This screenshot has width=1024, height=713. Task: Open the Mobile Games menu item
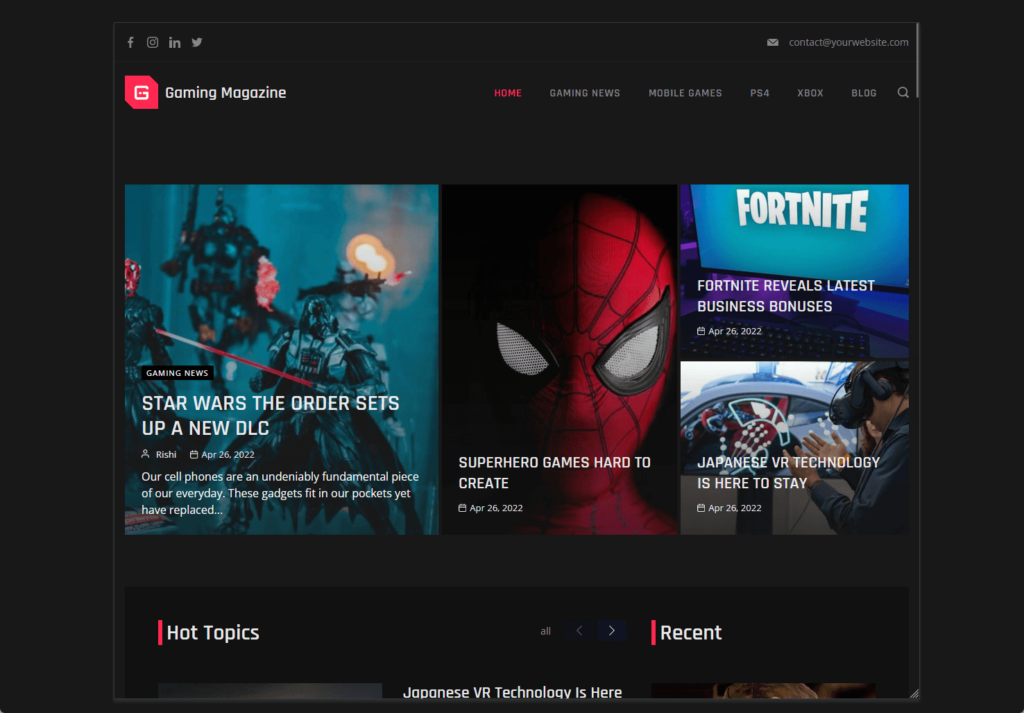(x=685, y=93)
